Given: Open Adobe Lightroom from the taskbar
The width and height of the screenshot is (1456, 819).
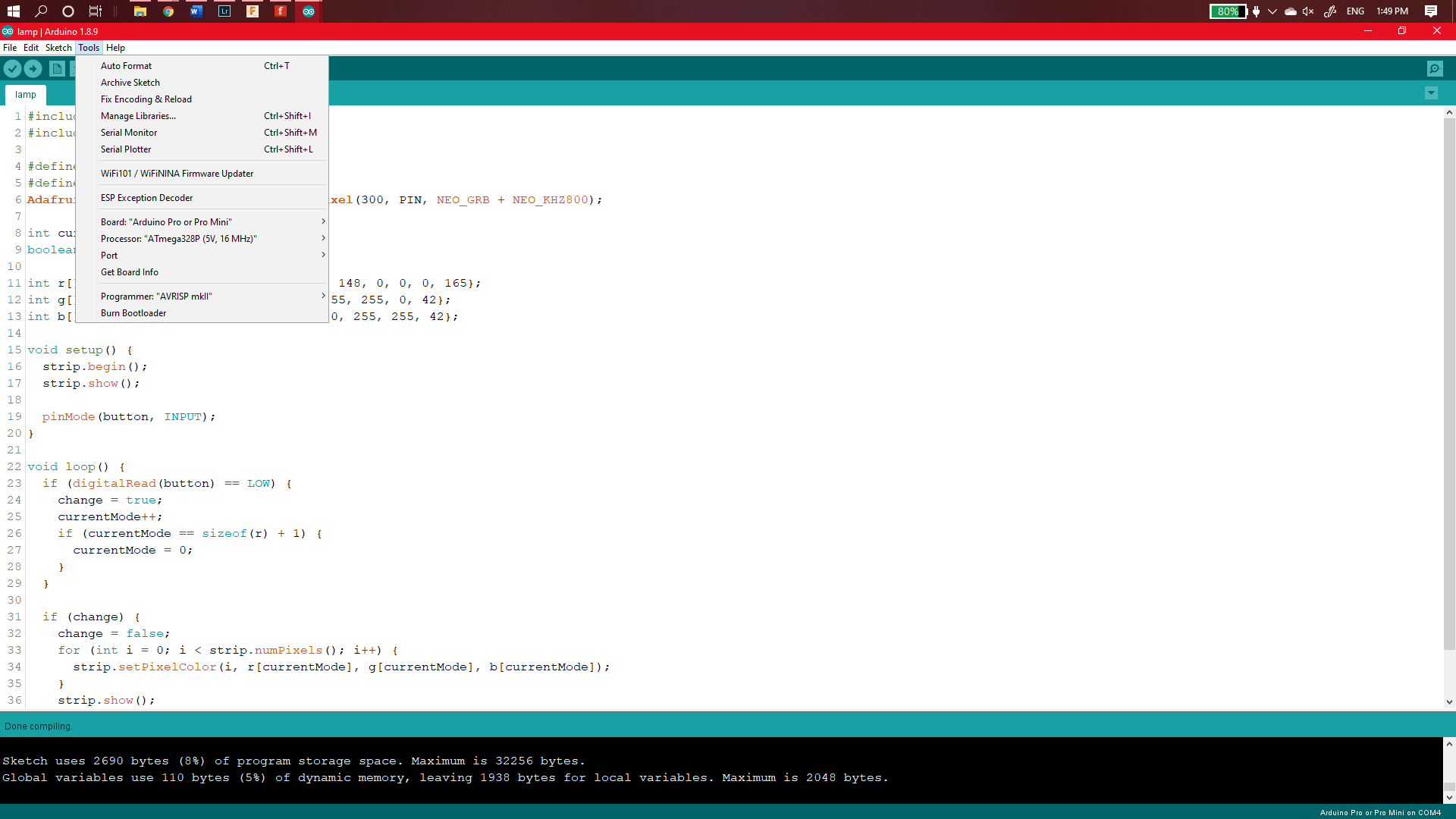Looking at the screenshot, I should pos(224,11).
